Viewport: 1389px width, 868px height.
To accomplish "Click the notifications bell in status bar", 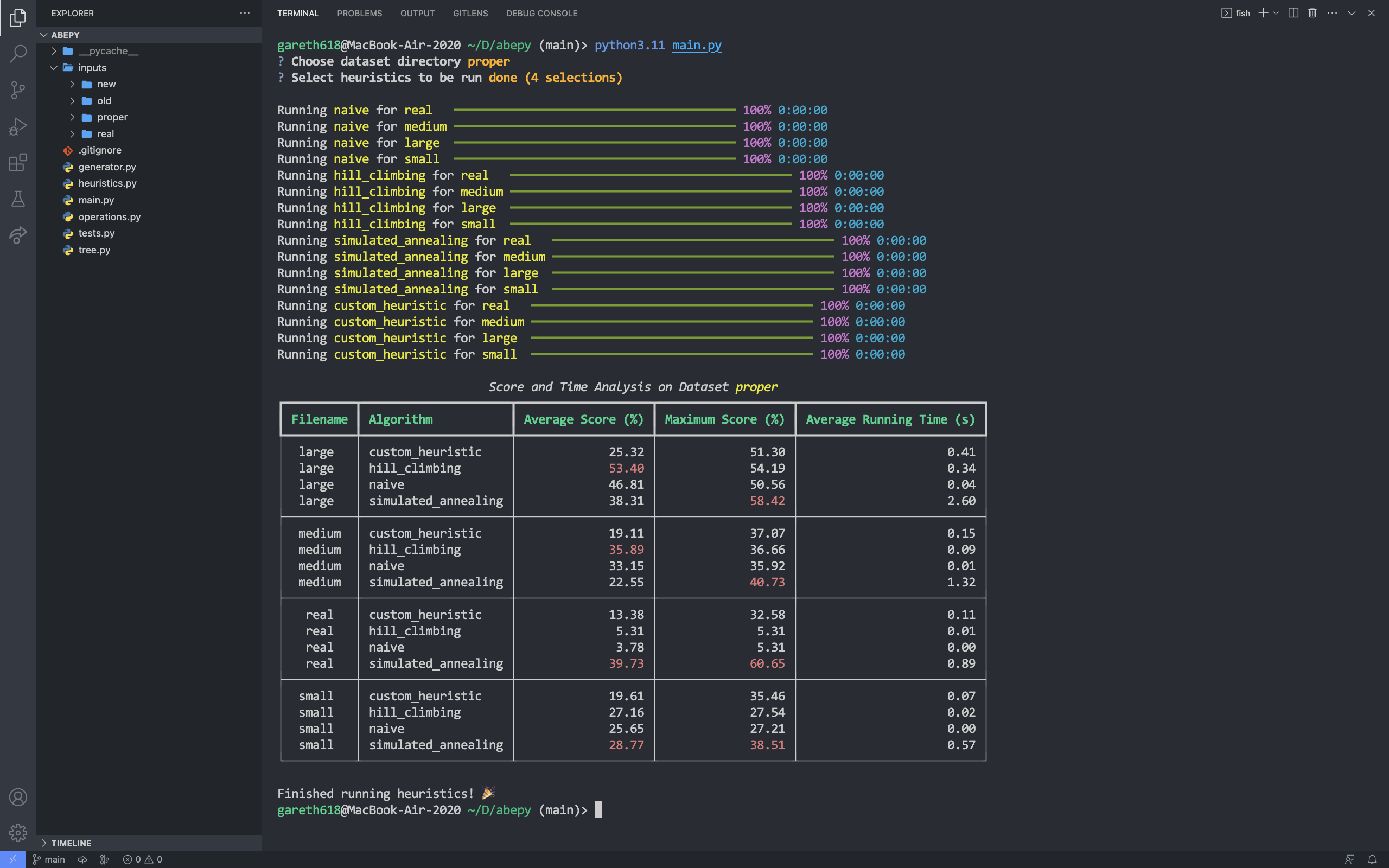I will pos(1372,859).
